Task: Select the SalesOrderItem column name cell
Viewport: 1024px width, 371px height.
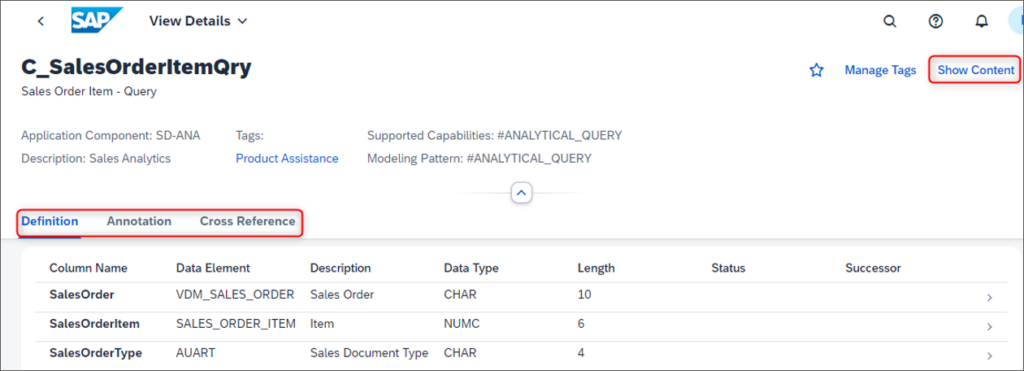Action: (94, 323)
